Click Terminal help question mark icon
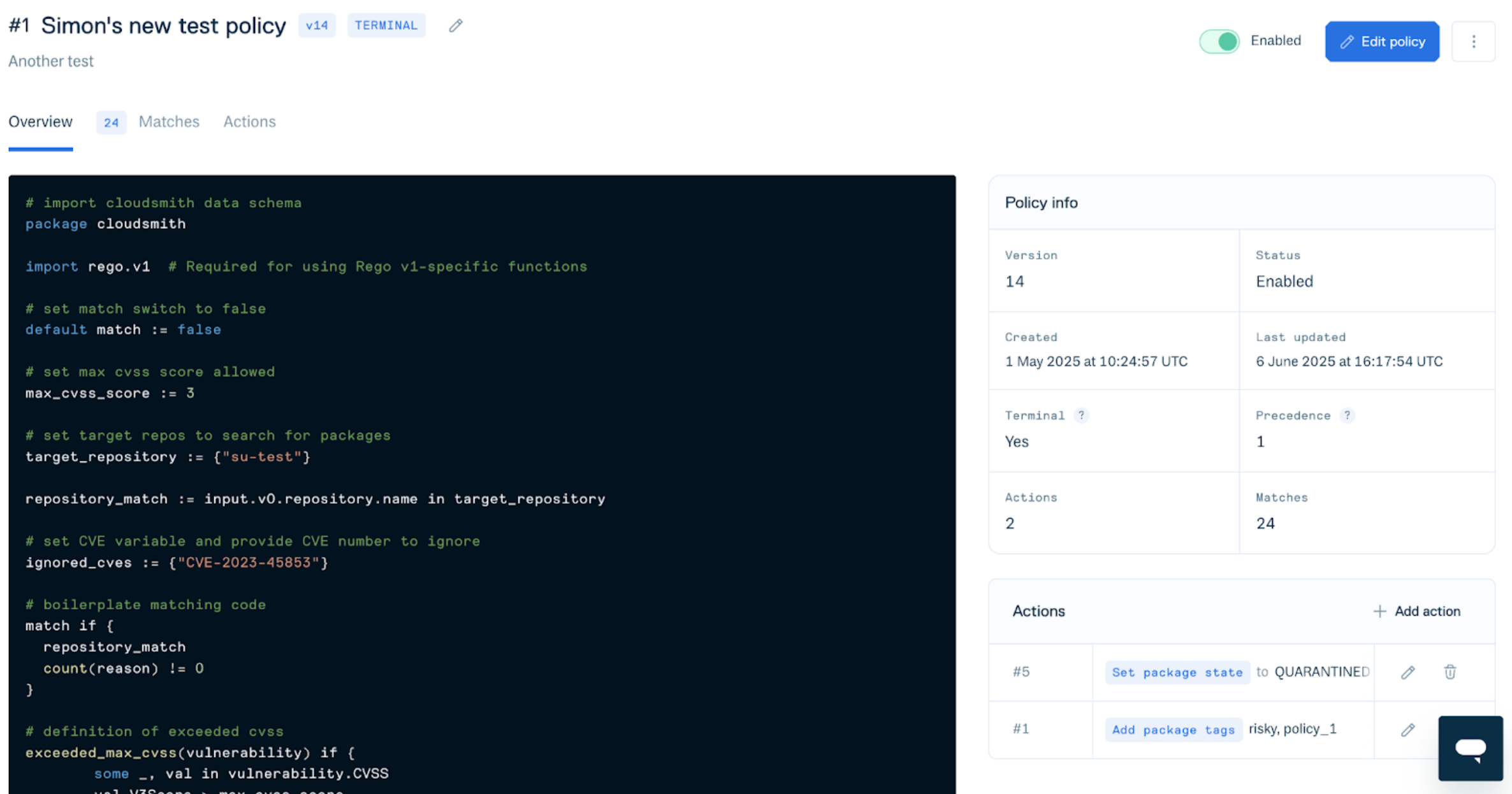Image resolution: width=1512 pixels, height=794 pixels. [x=1081, y=415]
